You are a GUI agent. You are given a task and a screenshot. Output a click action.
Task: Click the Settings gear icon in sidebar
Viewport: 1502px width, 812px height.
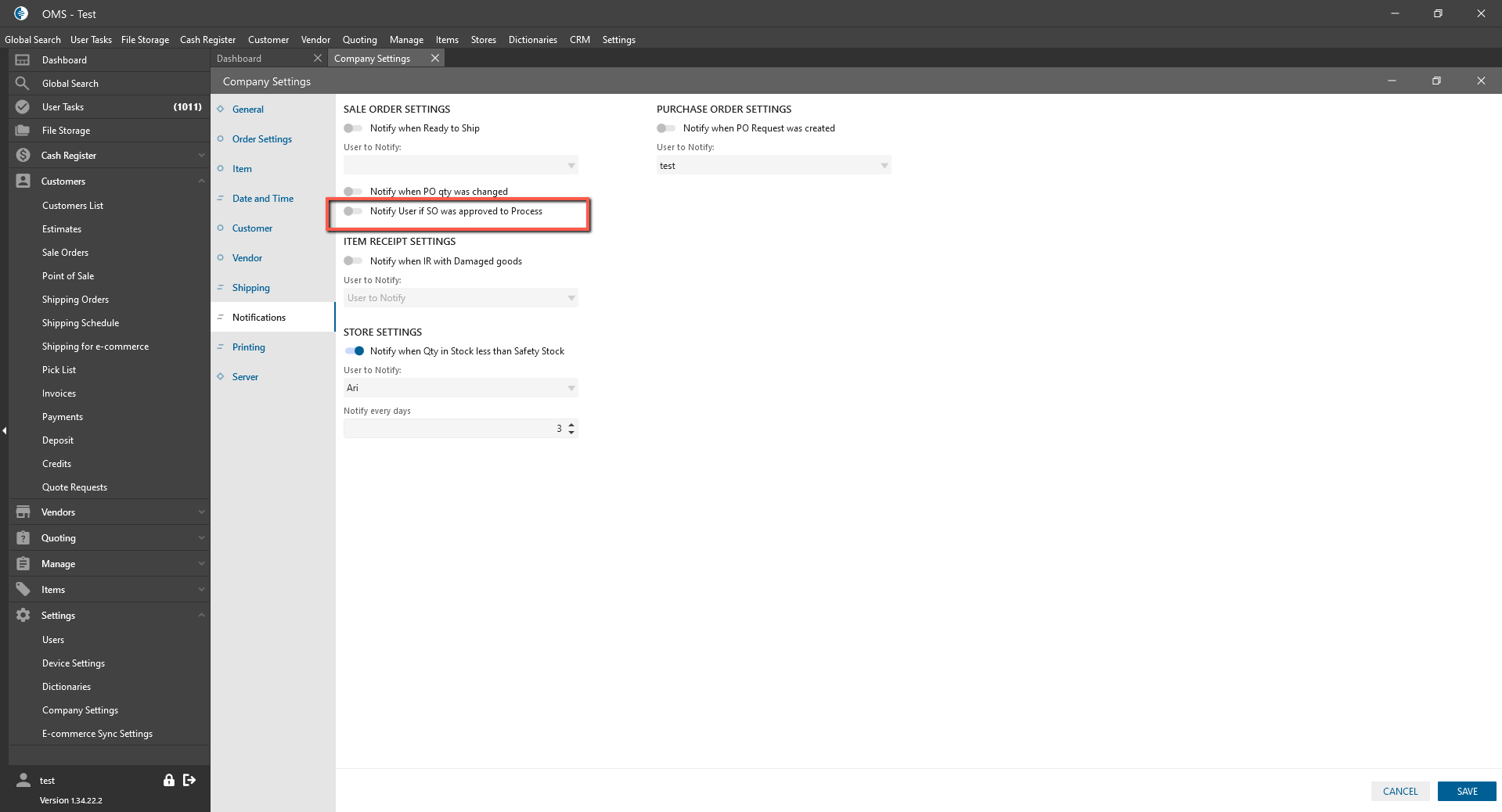23,616
